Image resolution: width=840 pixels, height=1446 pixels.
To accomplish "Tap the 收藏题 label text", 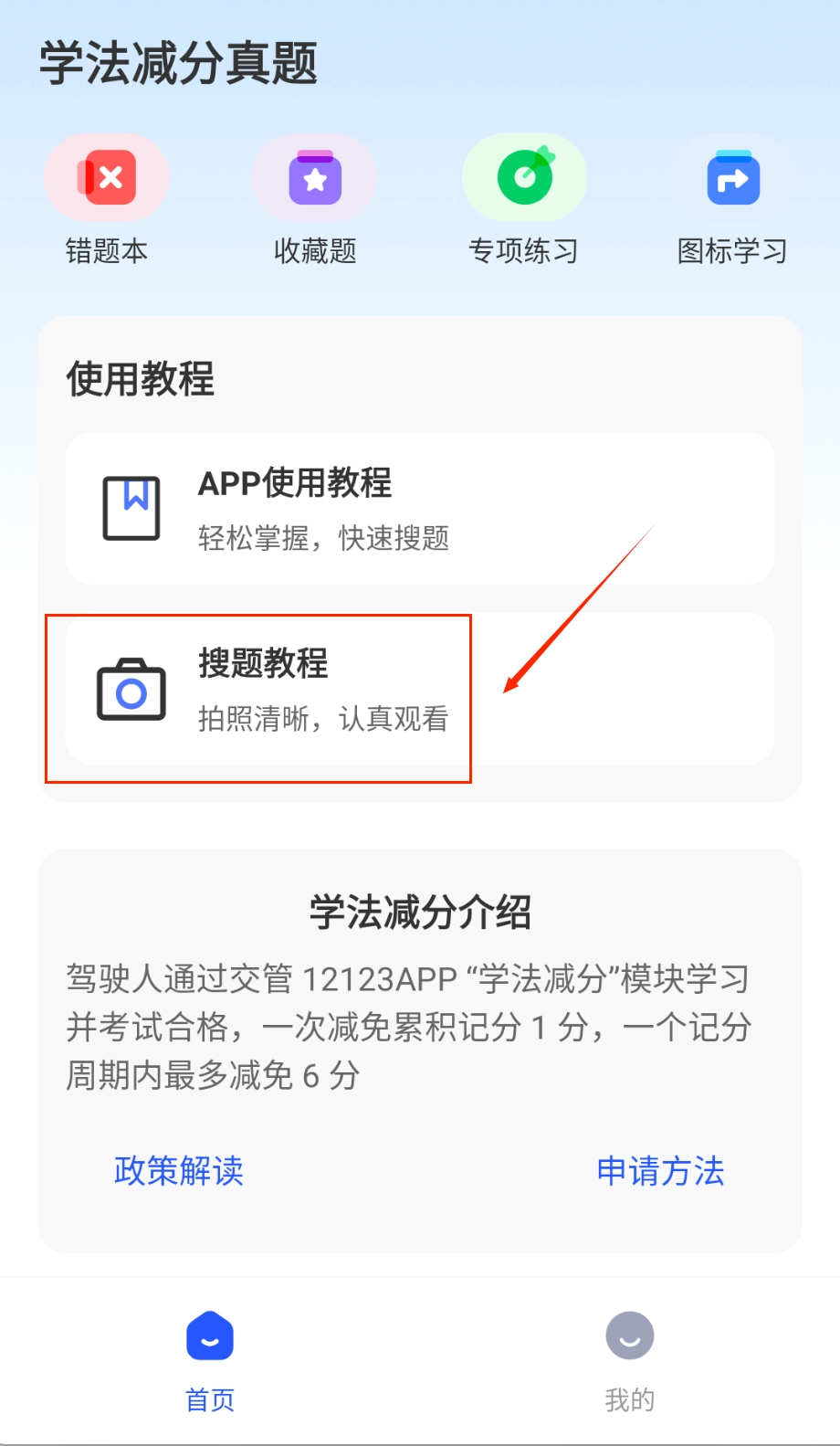I will (315, 250).
